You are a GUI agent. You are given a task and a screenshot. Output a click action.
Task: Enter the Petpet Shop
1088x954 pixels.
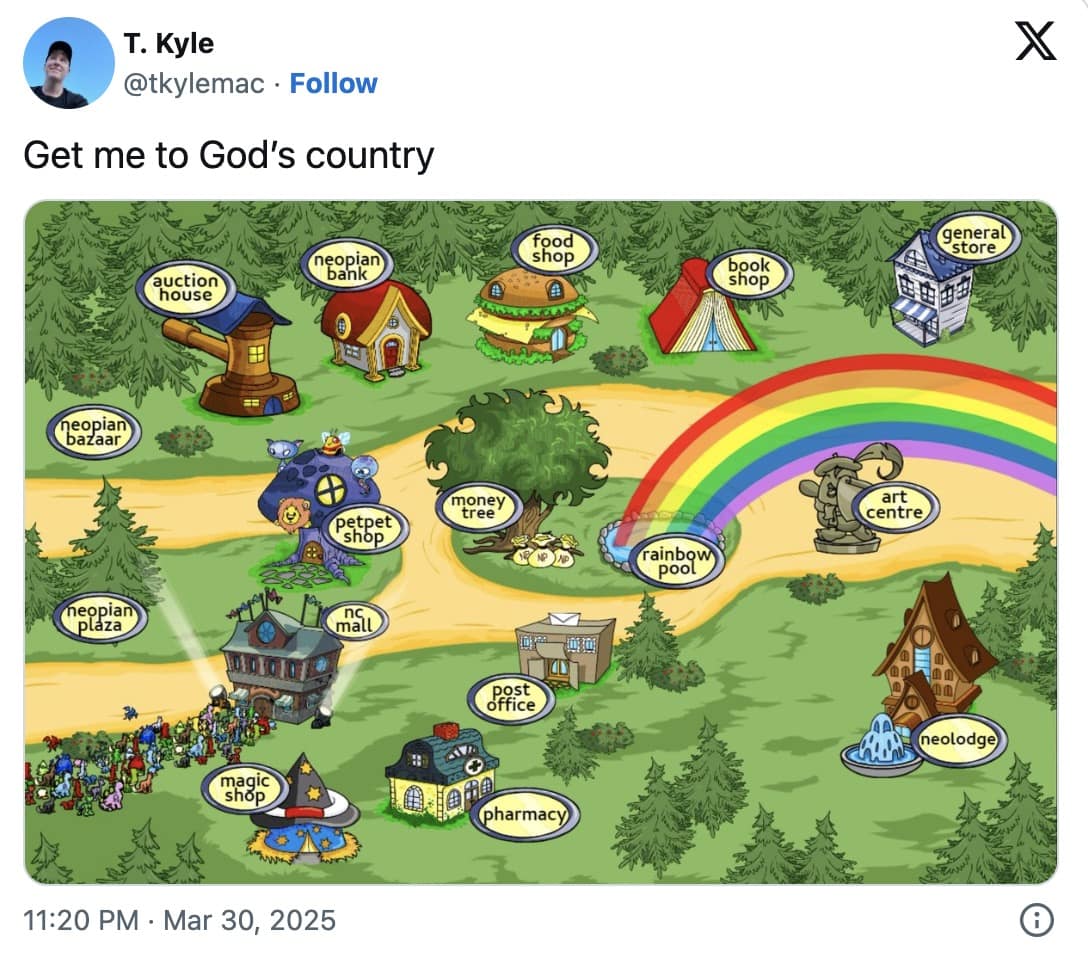tap(320, 490)
